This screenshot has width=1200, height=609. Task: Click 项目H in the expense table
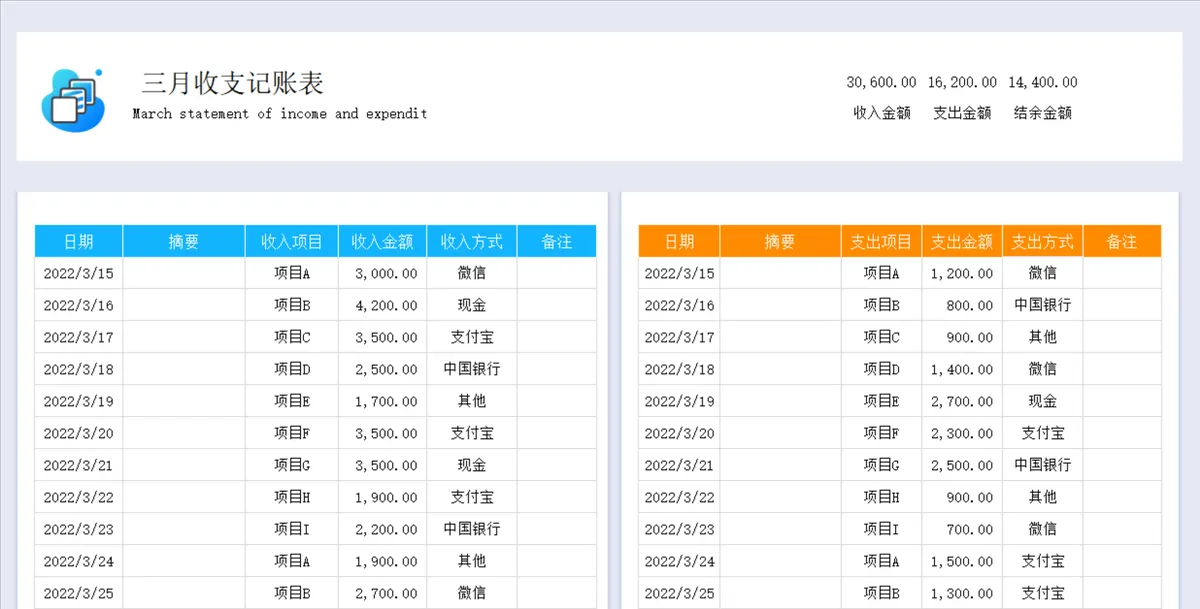(882, 497)
